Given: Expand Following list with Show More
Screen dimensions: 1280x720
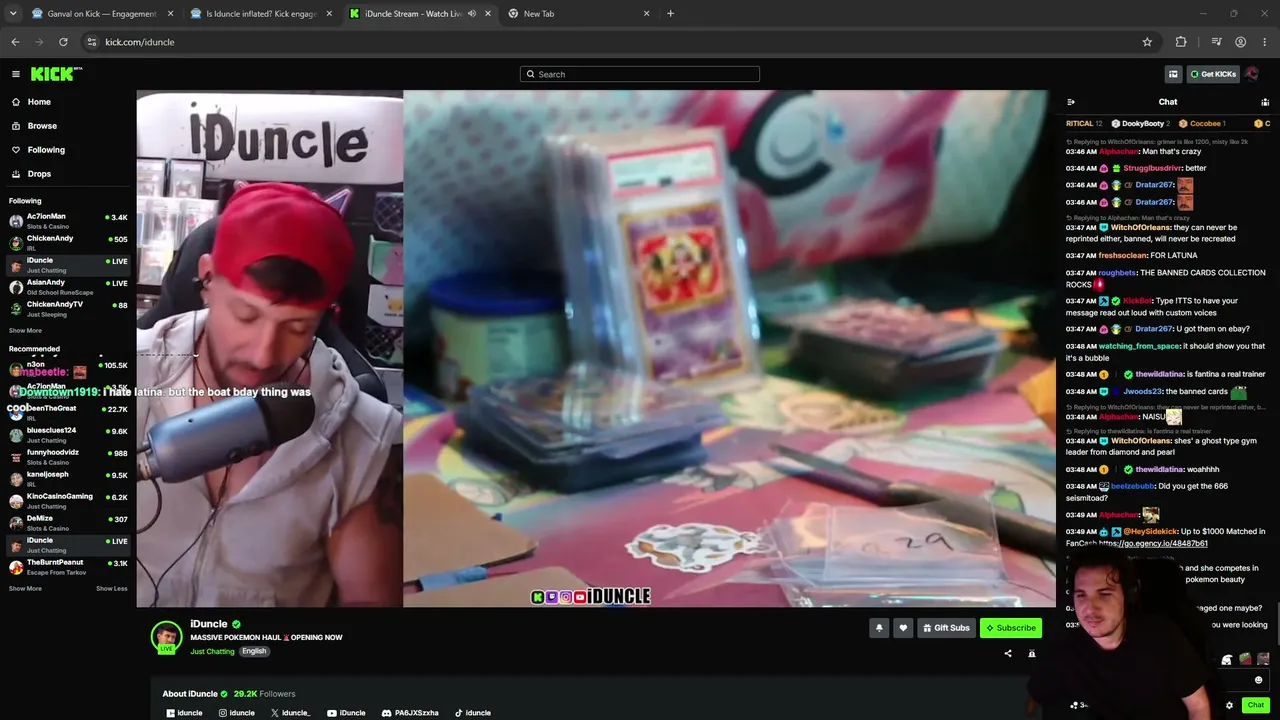Looking at the screenshot, I should coord(25,331).
